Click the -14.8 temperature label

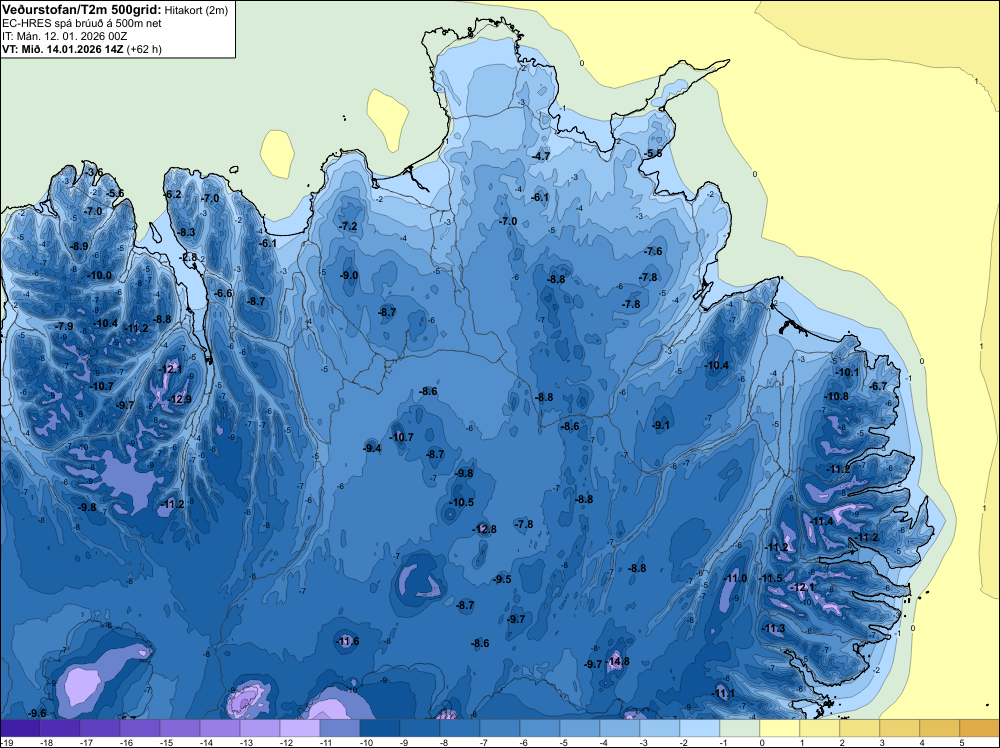point(617,661)
